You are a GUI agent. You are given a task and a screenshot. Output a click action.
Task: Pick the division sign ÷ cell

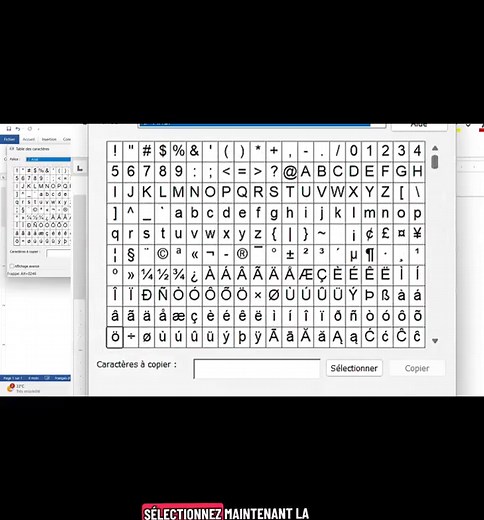[131, 337]
